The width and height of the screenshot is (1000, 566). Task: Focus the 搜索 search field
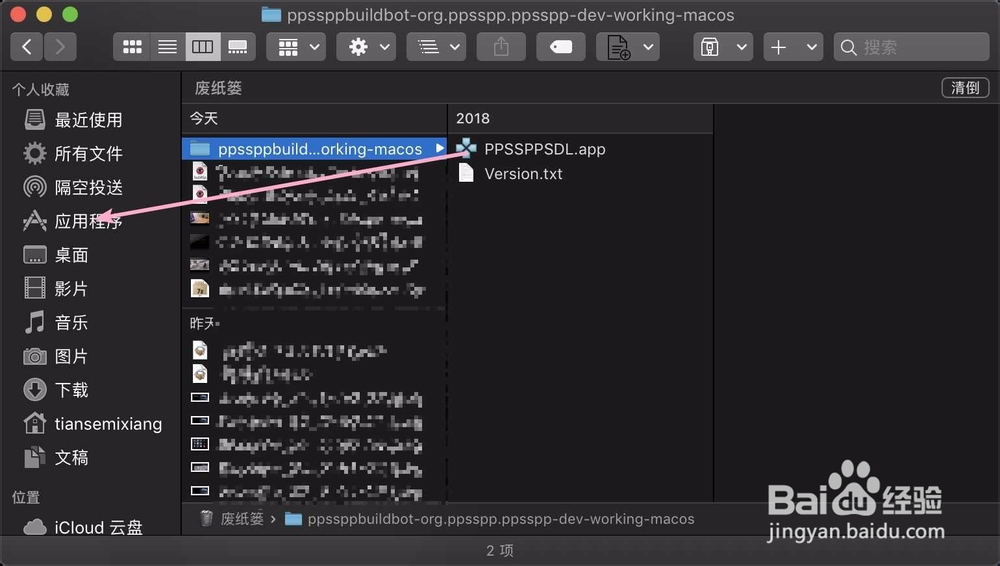click(911, 47)
